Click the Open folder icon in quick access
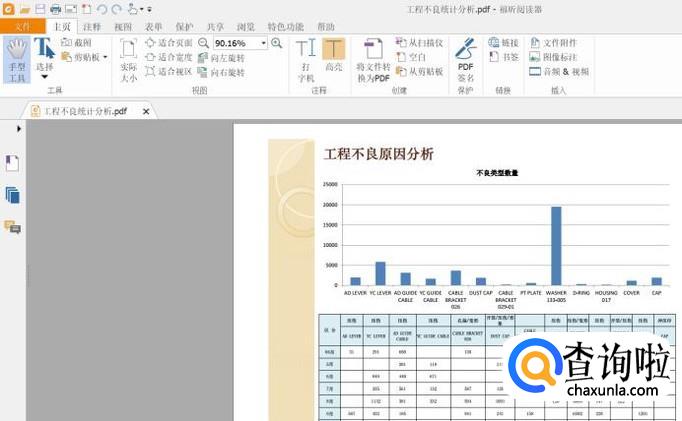This screenshot has width=682, height=421. point(25,9)
